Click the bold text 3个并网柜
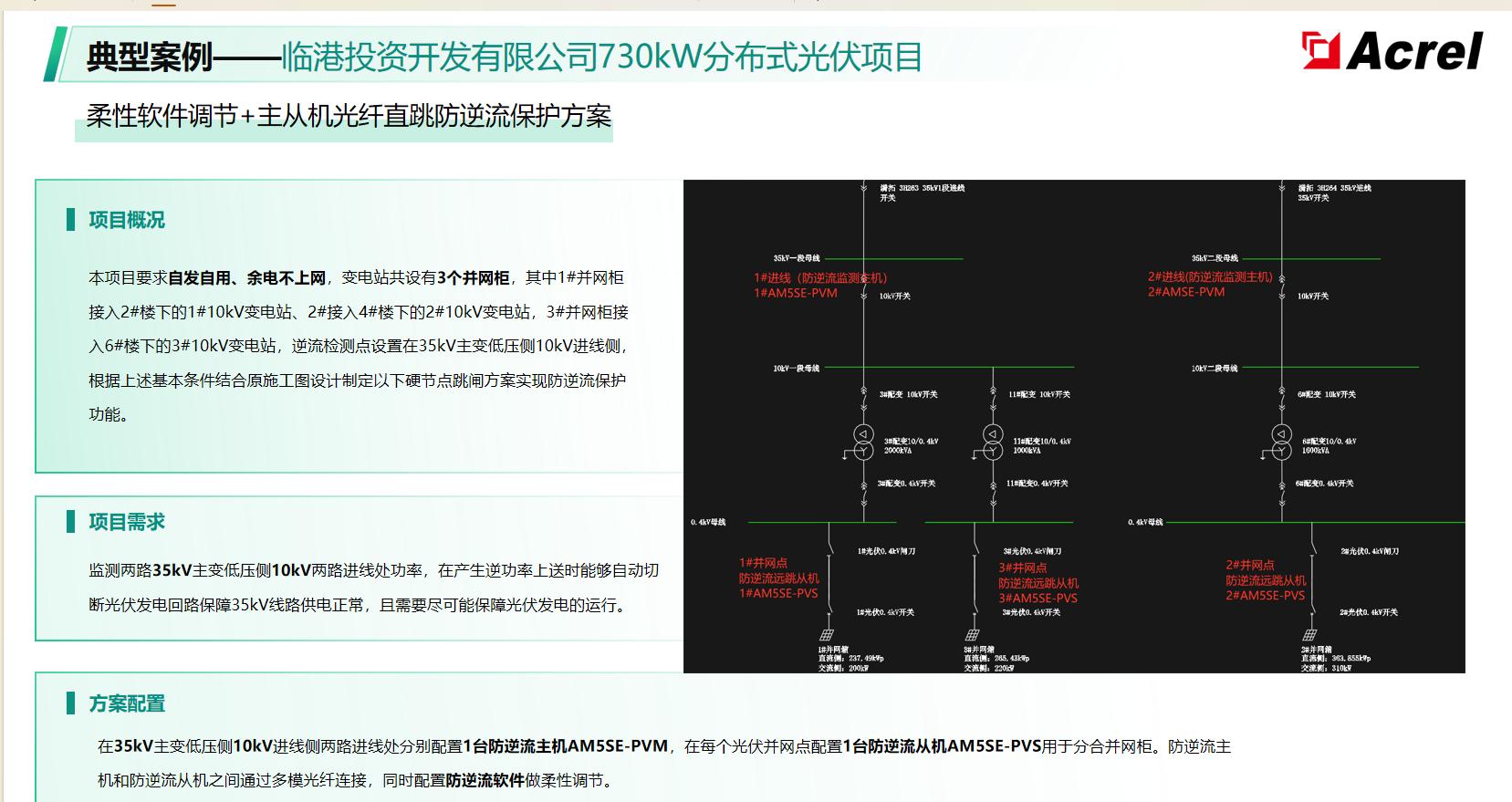The height and width of the screenshot is (802, 1512). tap(473, 278)
